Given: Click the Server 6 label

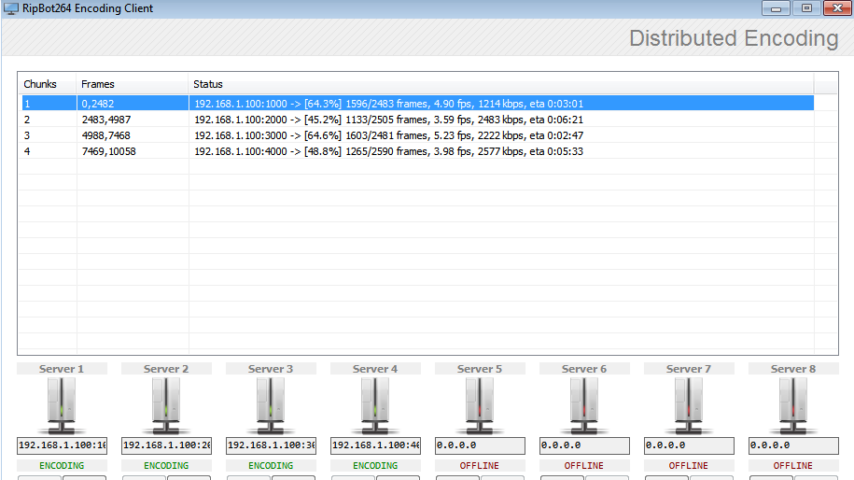Looking at the screenshot, I should point(584,369).
